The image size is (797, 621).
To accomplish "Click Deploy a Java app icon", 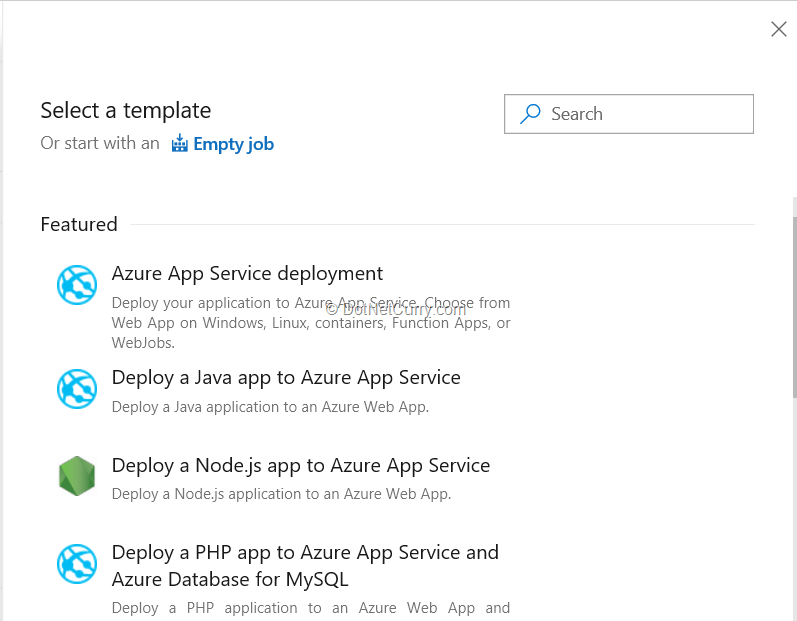I will [77, 389].
